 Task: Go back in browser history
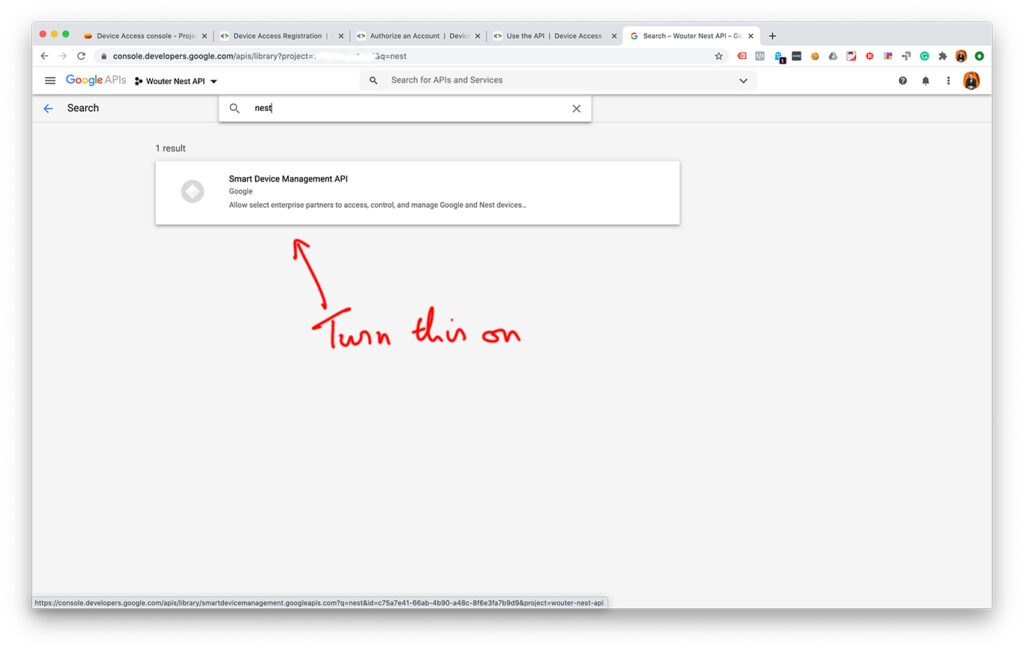coord(44,56)
